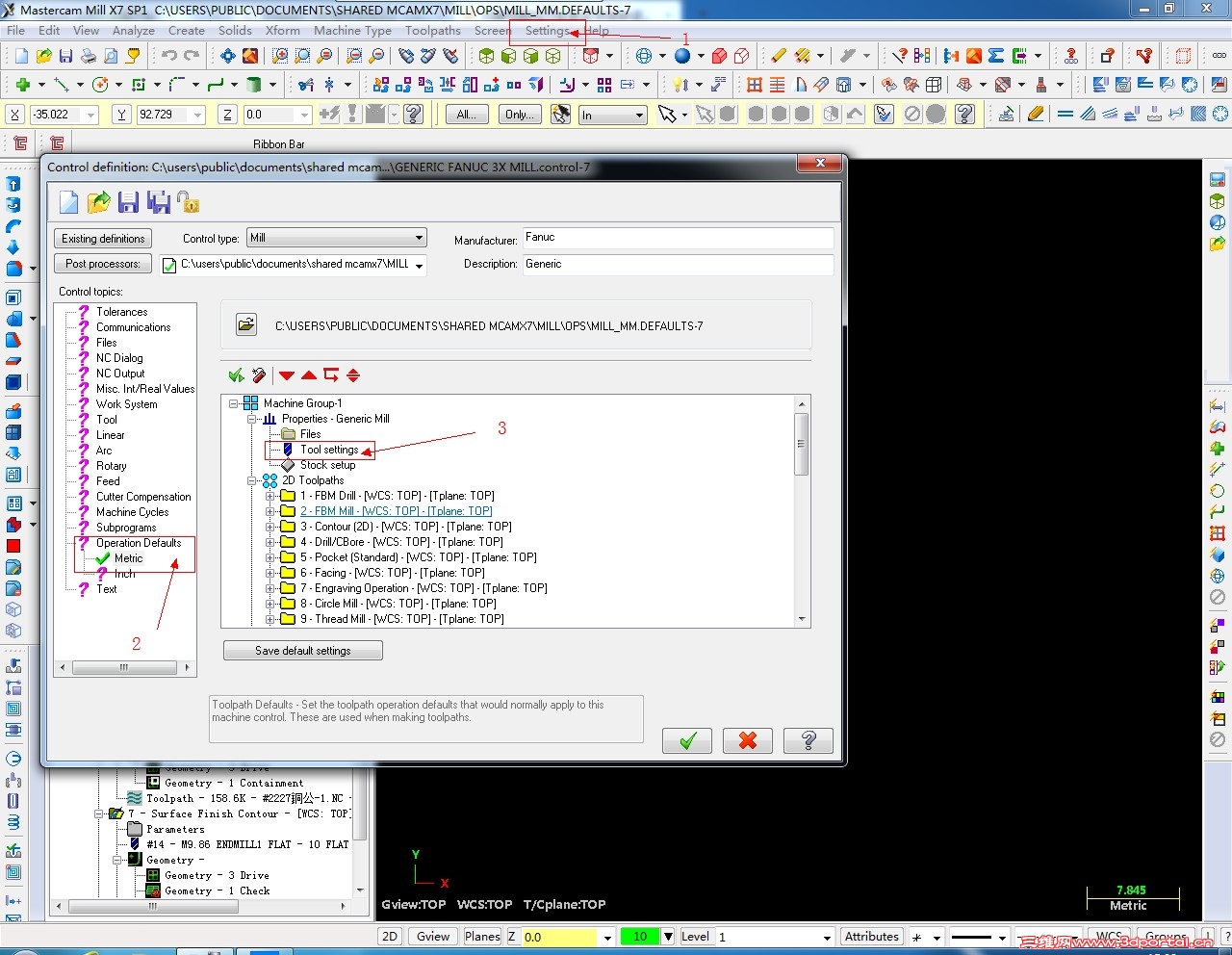Select the Tolerances control topic
Image resolution: width=1232 pixels, height=955 pixels.
point(121,312)
